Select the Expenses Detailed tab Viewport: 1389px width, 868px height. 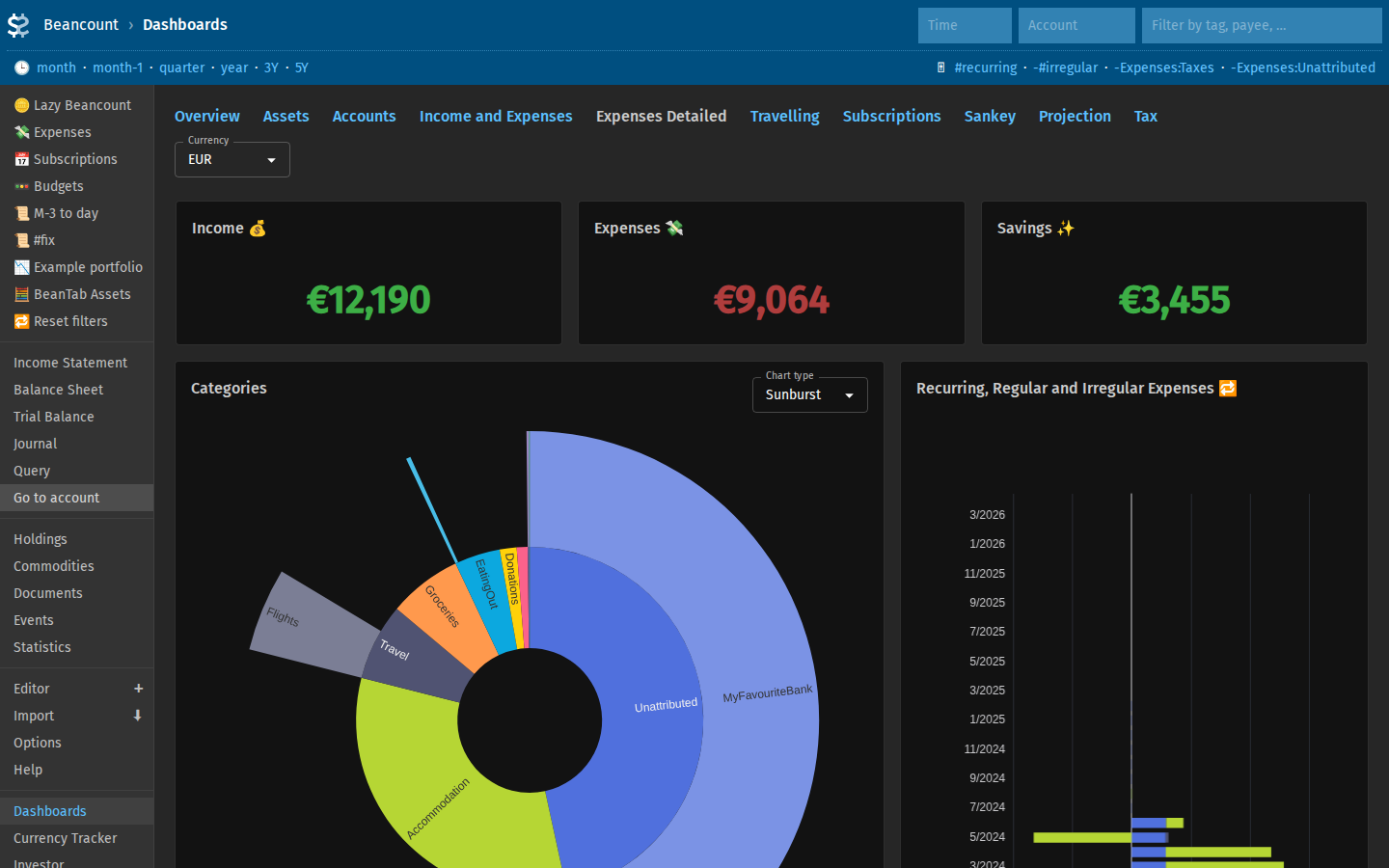(662, 116)
